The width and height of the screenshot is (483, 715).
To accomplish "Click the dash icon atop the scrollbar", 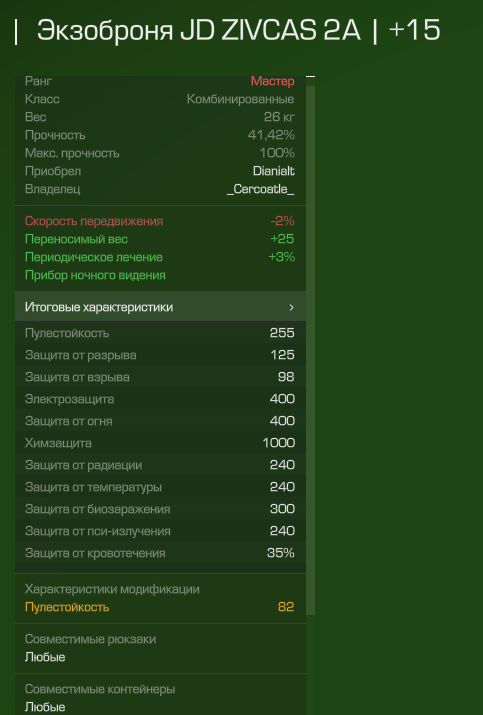I will click(x=311, y=77).
